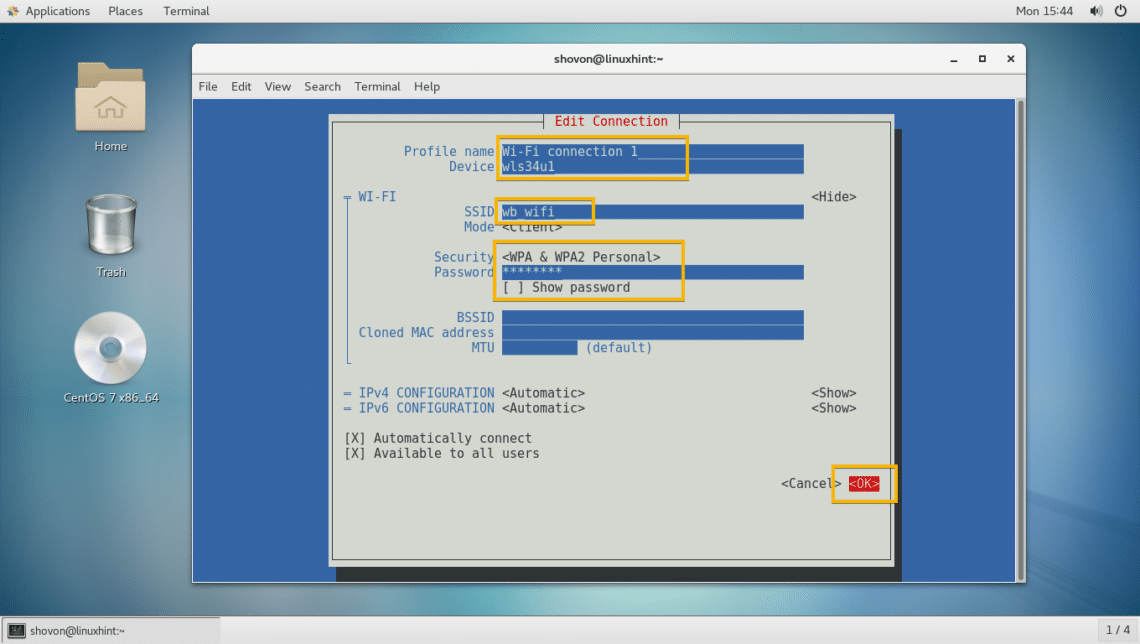Expand IPv6 CONFIGURATION with Show
This screenshot has height=644, width=1140.
tap(833, 408)
